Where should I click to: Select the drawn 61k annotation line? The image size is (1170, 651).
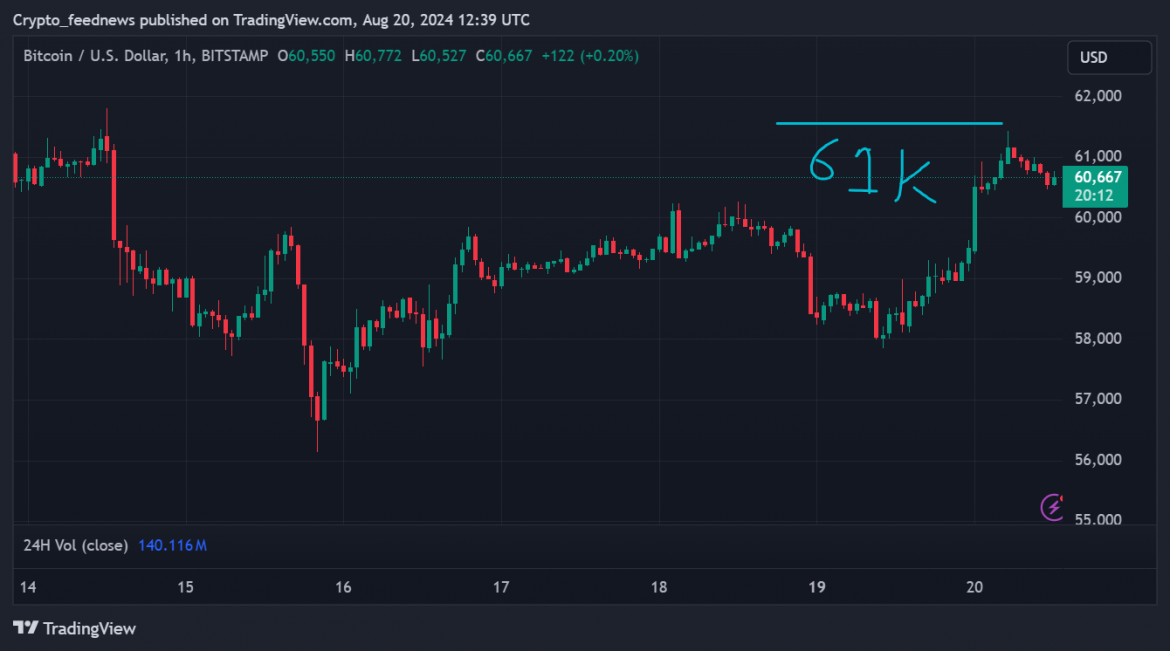[888, 123]
